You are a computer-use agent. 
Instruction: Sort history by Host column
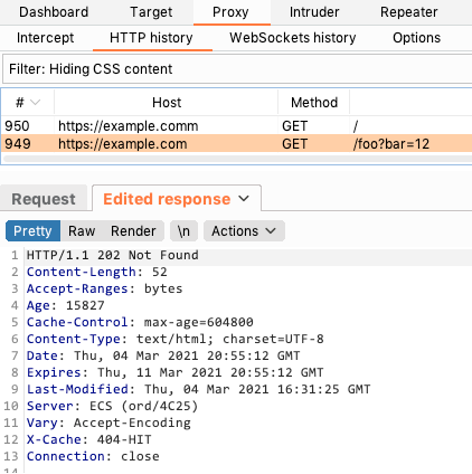(166, 102)
